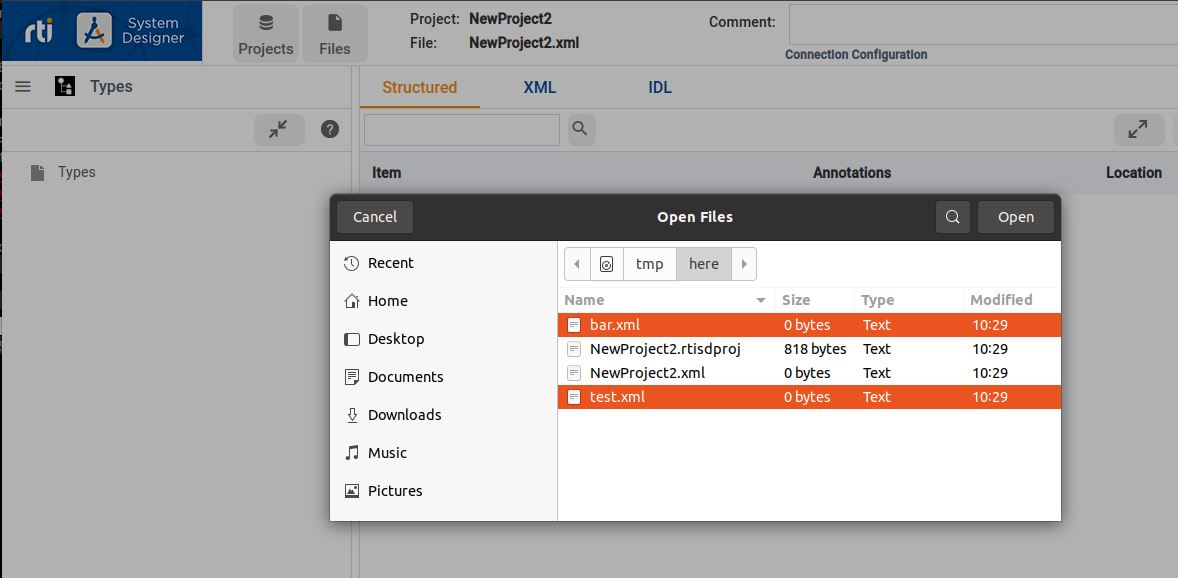Open help via the question mark icon
The height and width of the screenshot is (578, 1178).
click(x=330, y=129)
